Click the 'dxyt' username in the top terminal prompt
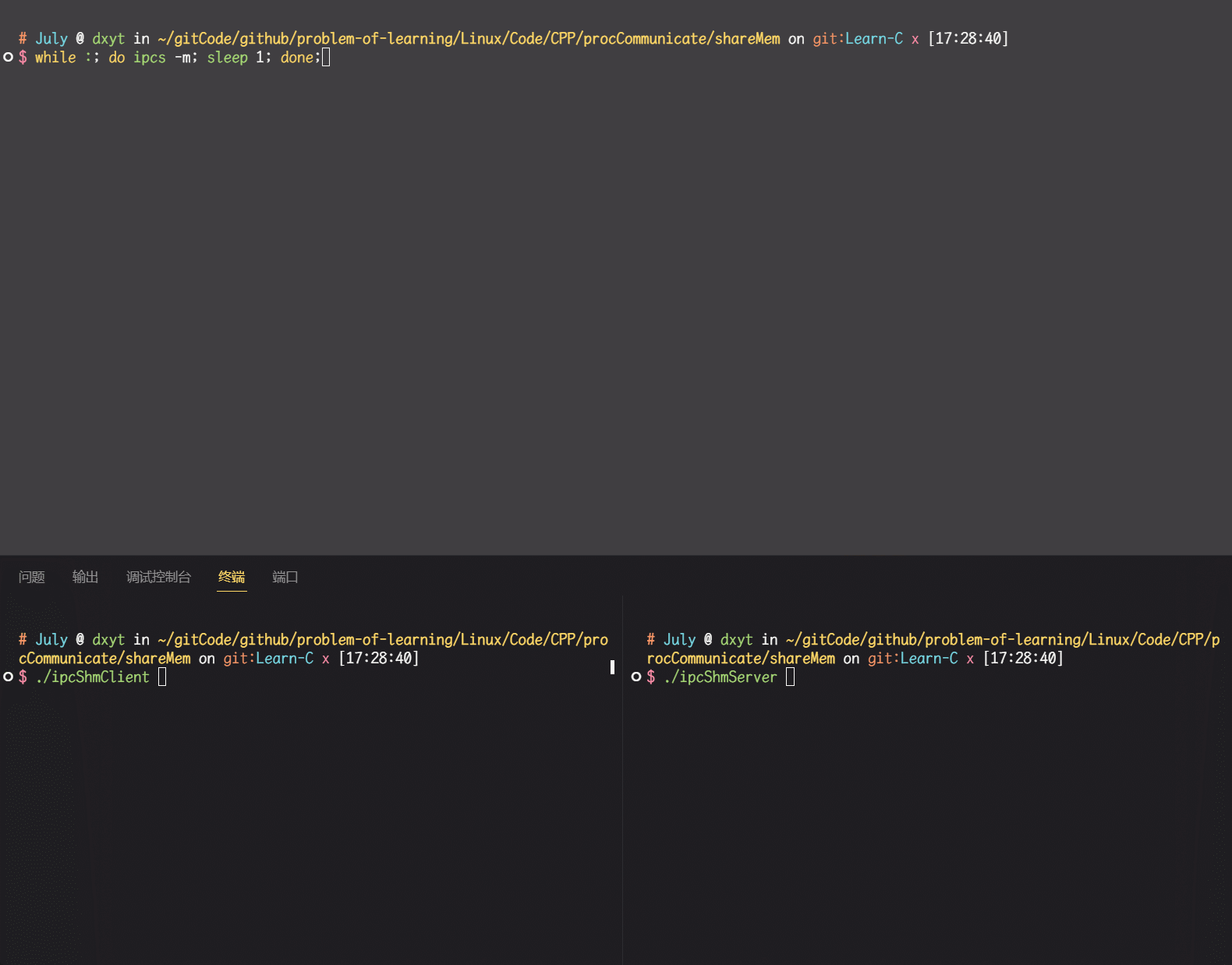 click(108, 39)
